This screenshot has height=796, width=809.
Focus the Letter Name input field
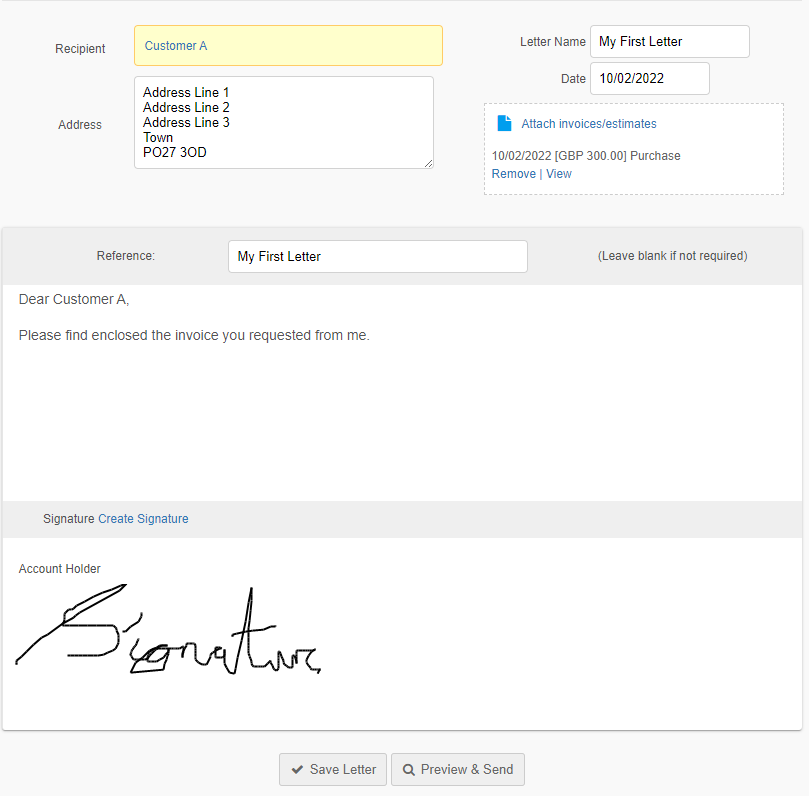click(x=669, y=42)
